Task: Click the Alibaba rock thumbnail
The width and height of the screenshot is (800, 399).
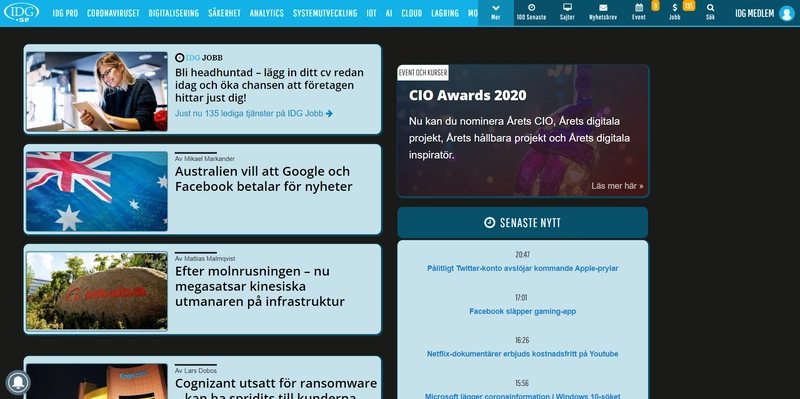Action: point(97,291)
